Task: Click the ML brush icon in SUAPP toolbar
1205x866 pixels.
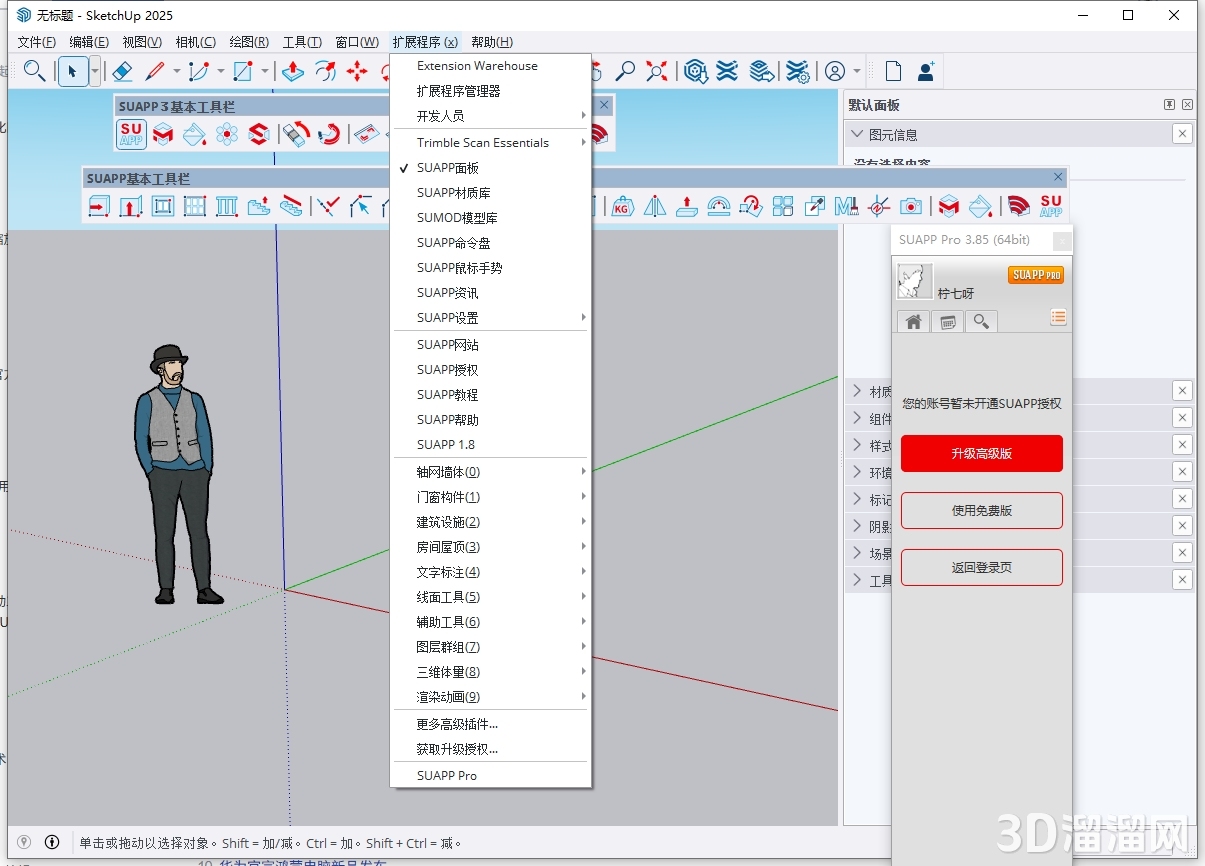Action: (x=847, y=206)
